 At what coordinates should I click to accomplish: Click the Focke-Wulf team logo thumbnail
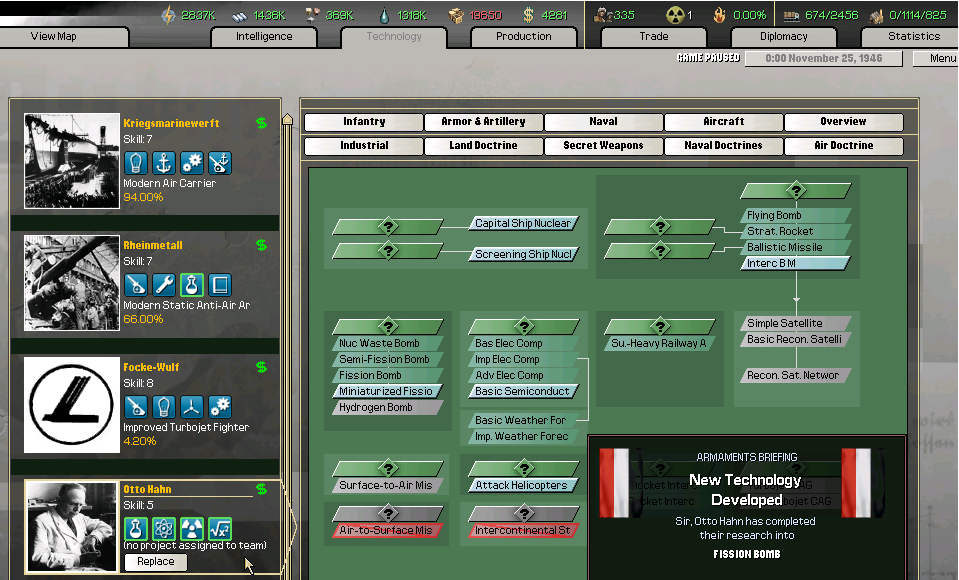pos(72,405)
